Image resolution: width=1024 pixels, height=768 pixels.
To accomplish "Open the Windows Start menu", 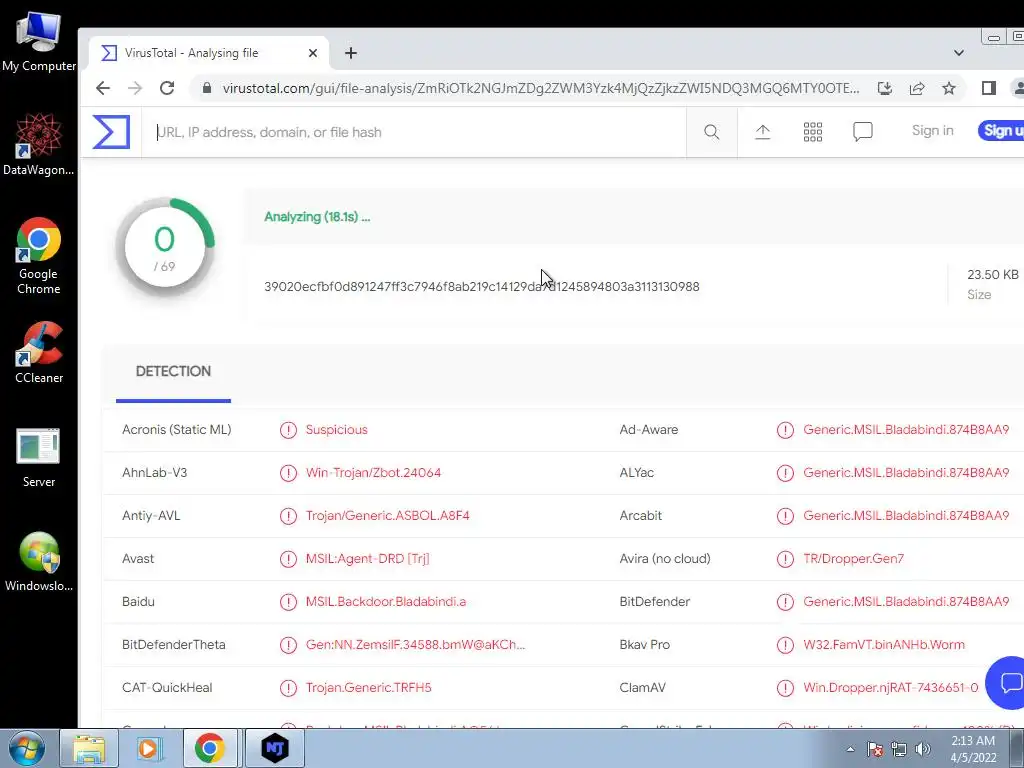I will (x=27, y=748).
